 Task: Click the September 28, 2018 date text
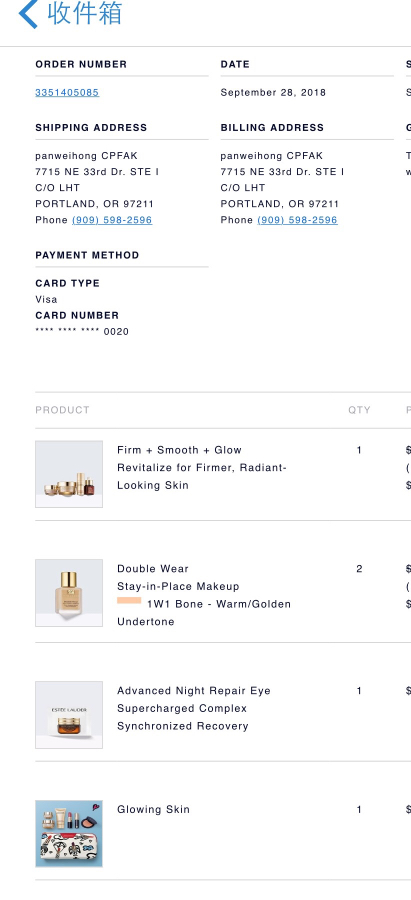pos(273,92)
